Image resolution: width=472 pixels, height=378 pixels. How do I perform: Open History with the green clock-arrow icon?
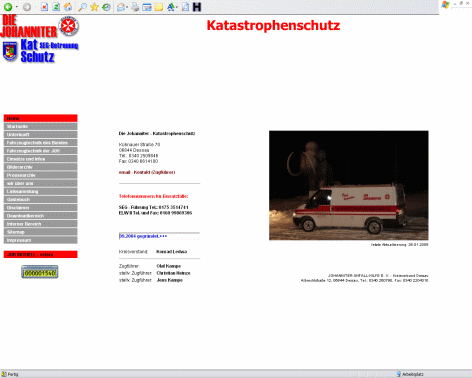pos(106,7)
